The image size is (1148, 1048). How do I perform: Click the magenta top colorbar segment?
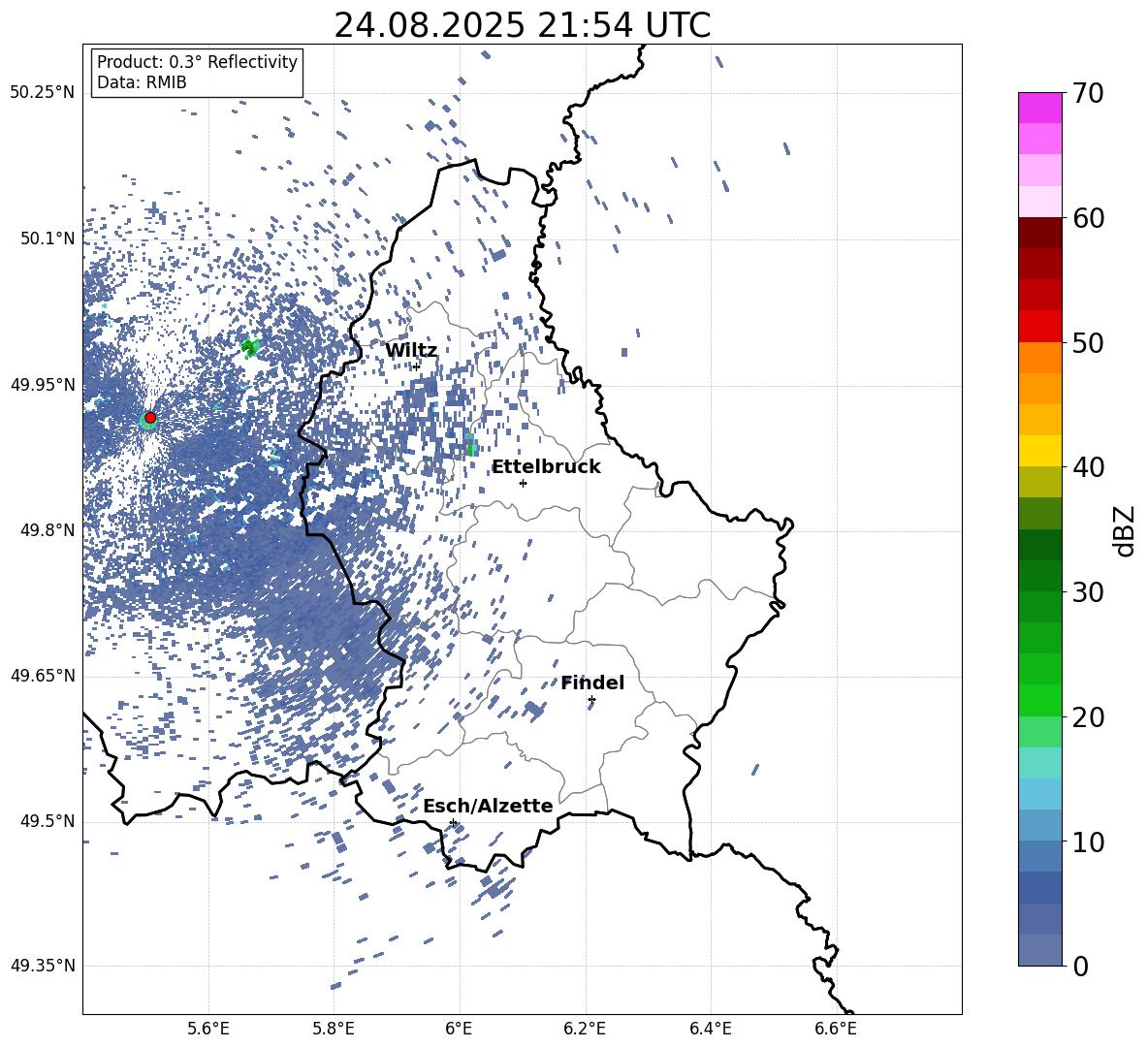(1039, 108)
